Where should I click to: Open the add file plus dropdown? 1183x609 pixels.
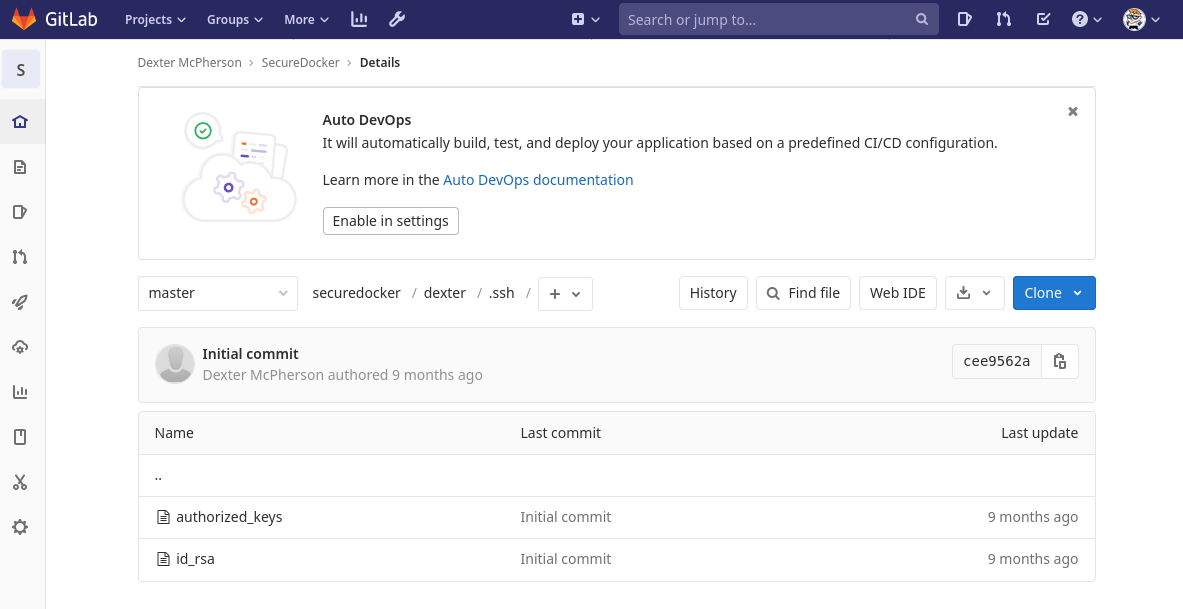(565, 294)
